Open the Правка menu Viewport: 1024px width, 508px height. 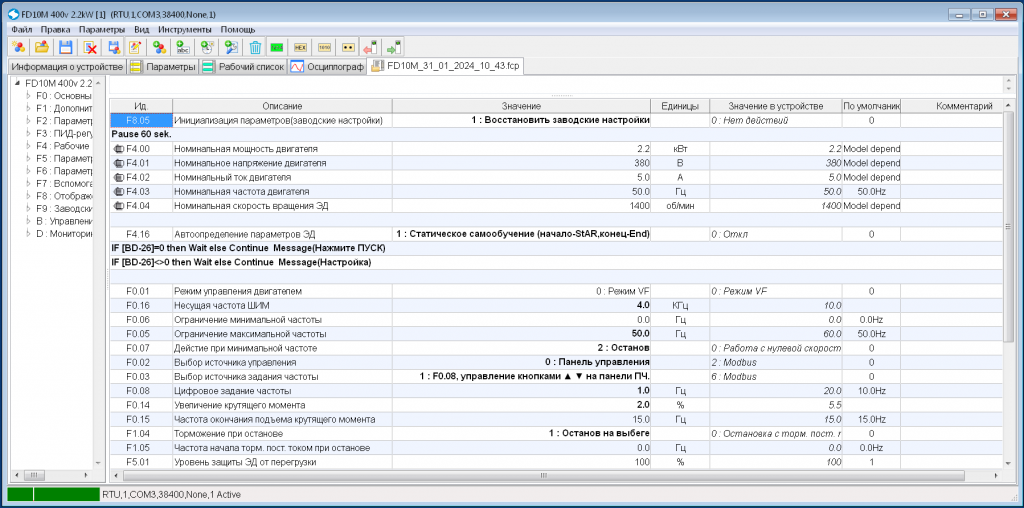56,29
